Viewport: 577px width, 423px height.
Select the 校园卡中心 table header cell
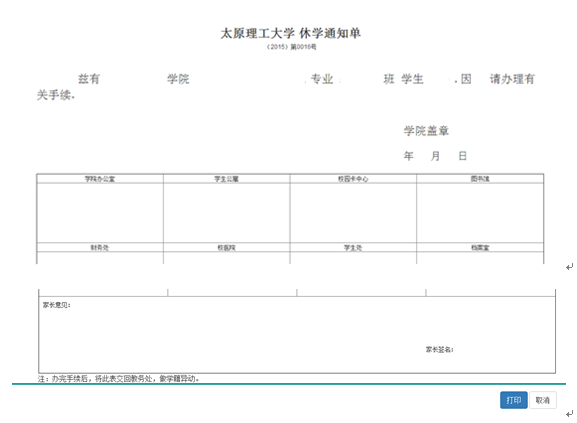[353, 179]
